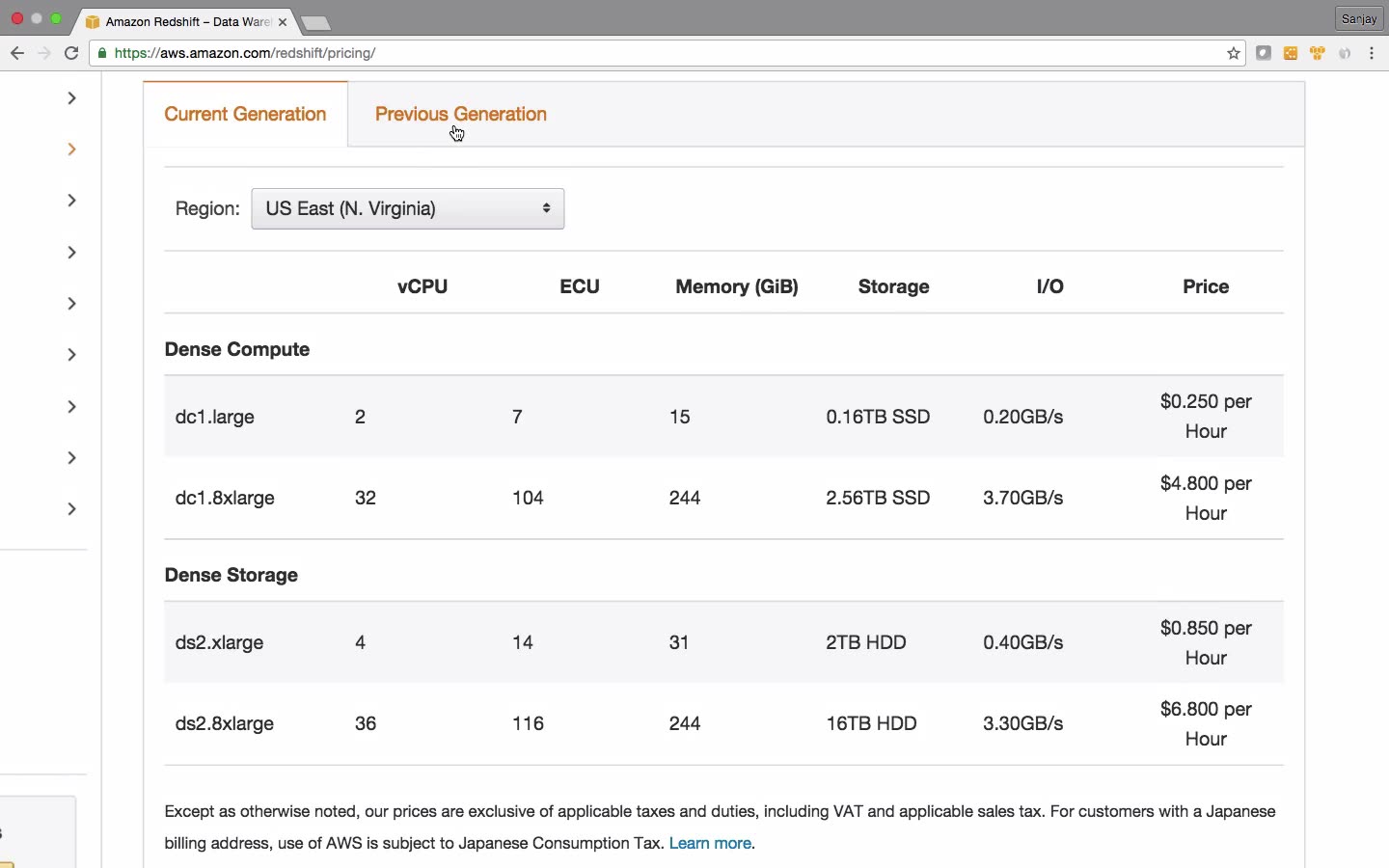Click the gray shield extension icon
Screen dimensions: 1389x868
(1347, 54)
